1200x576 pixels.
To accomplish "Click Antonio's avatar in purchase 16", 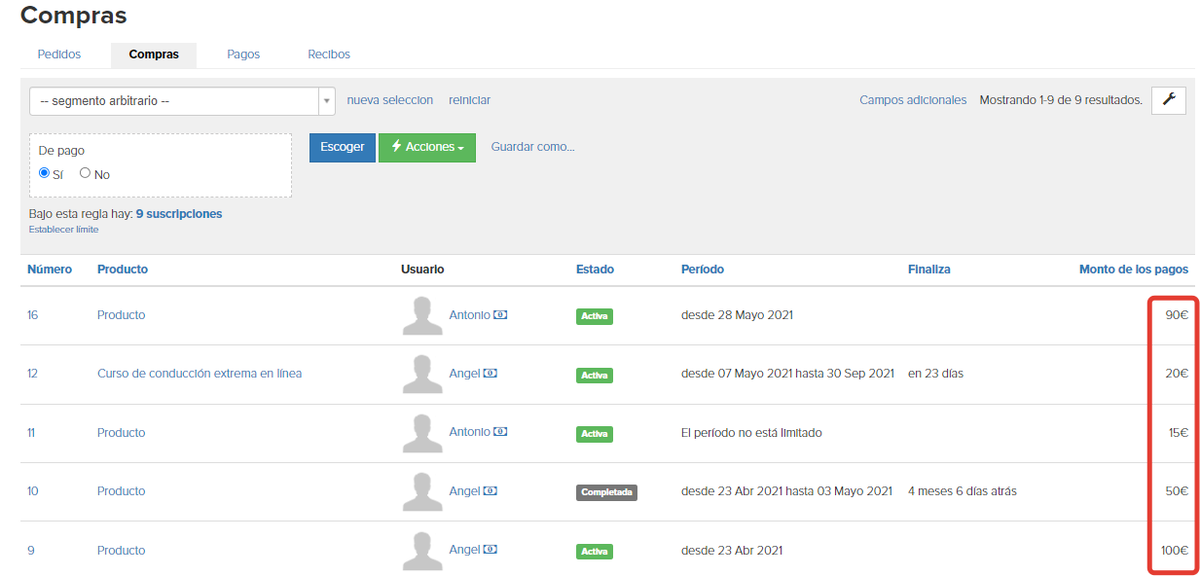I will (x=422, y=315).
